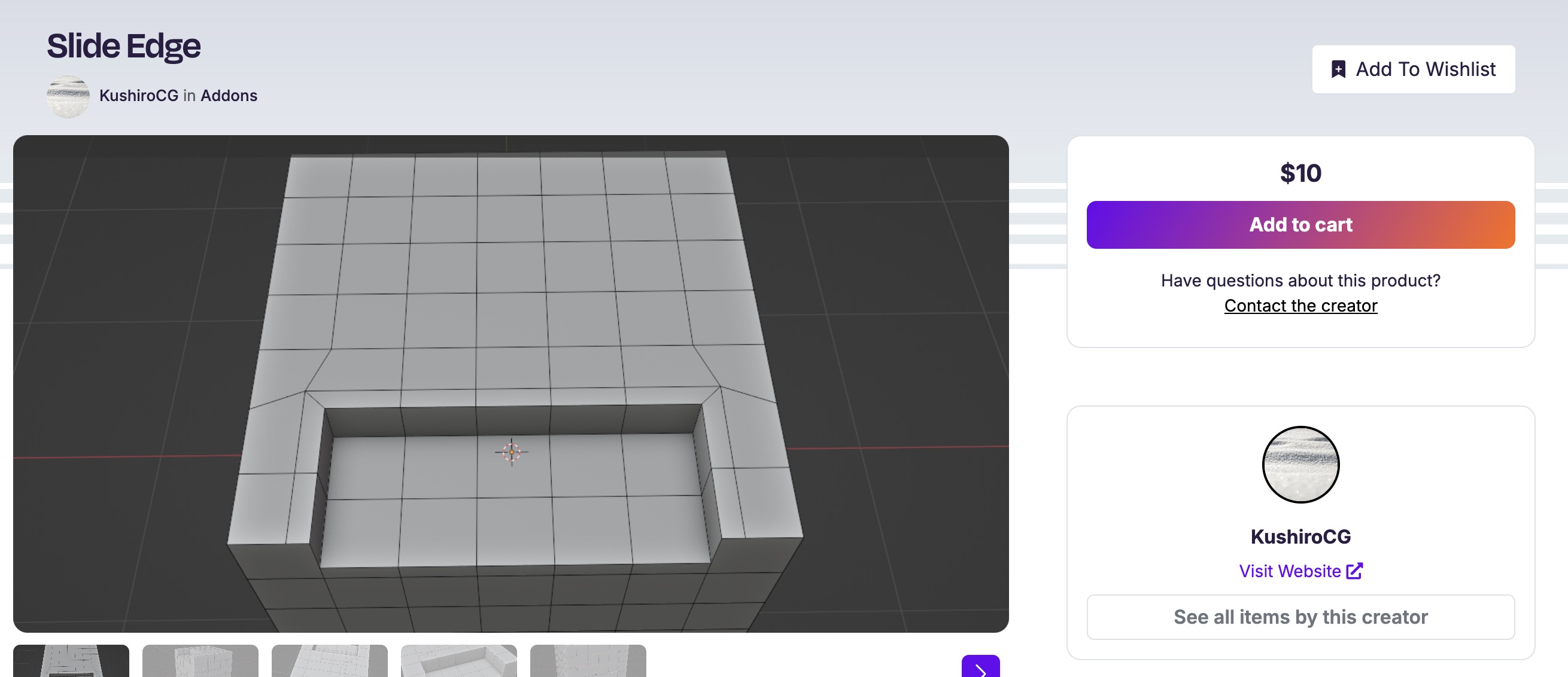
Task: Click the Add To Wishlist button
Action: pyautogui.click(x=1413, y=69)
